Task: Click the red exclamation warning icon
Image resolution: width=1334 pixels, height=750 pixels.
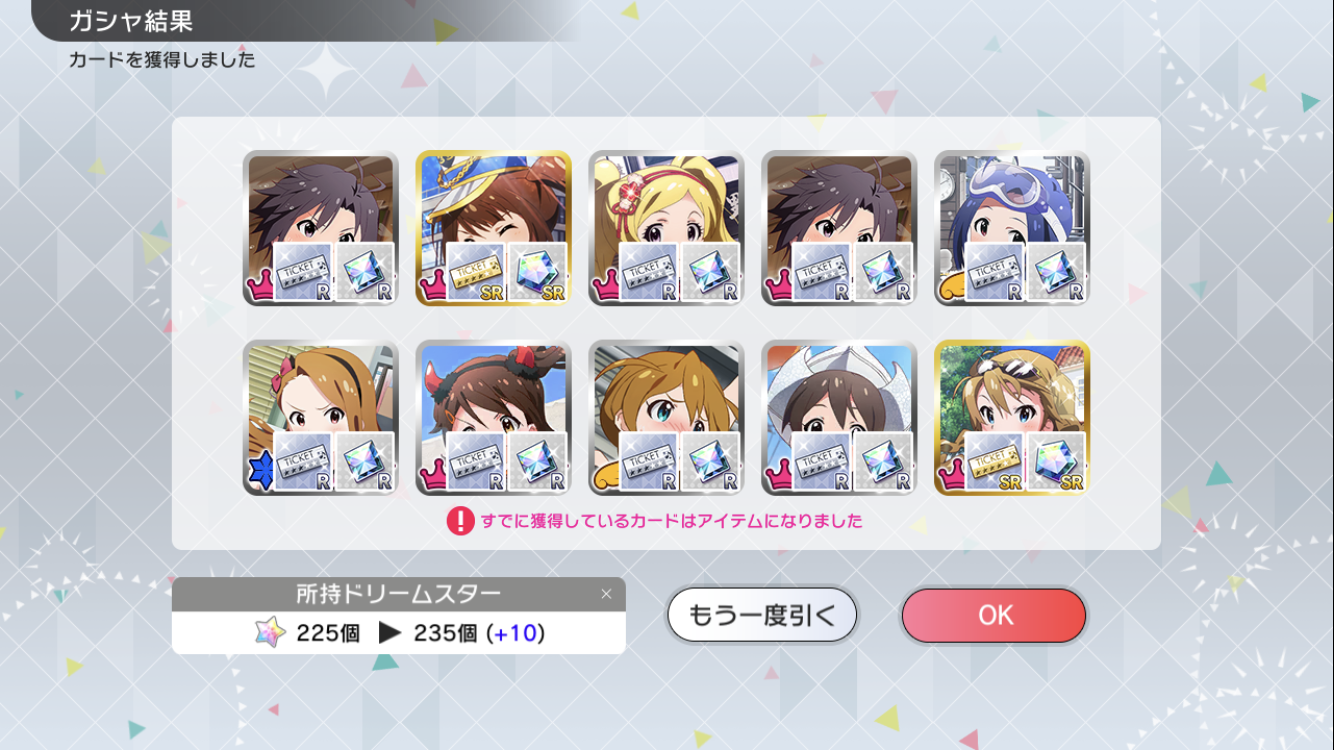Action: click(x=460, y=521)
